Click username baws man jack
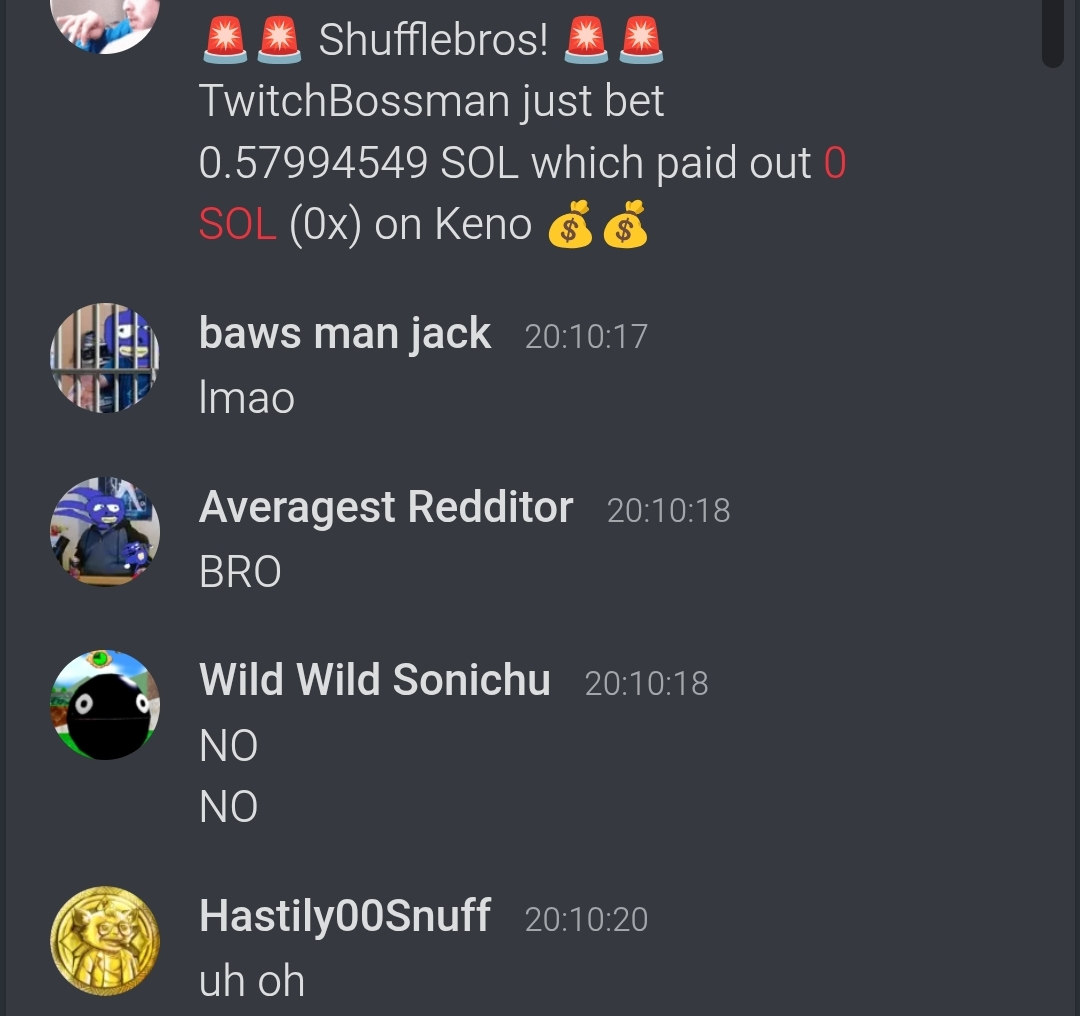1080x1016 pixels. pos(344,334)
